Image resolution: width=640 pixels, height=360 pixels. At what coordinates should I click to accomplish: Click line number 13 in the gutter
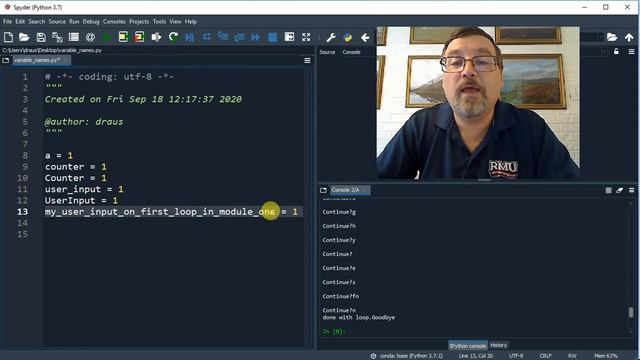click(x=22, y=212)
